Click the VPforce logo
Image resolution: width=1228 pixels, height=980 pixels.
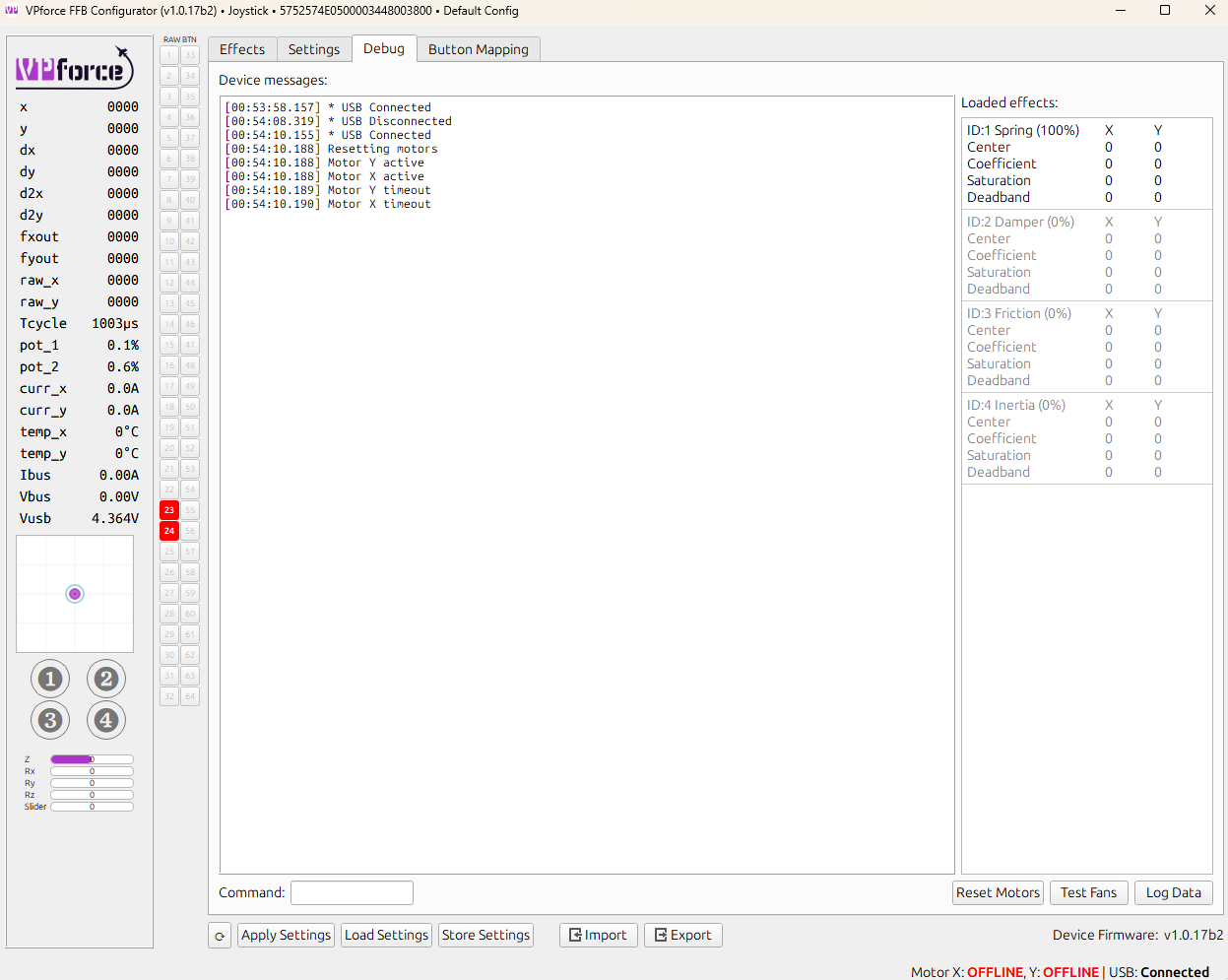tap(74, 68)
